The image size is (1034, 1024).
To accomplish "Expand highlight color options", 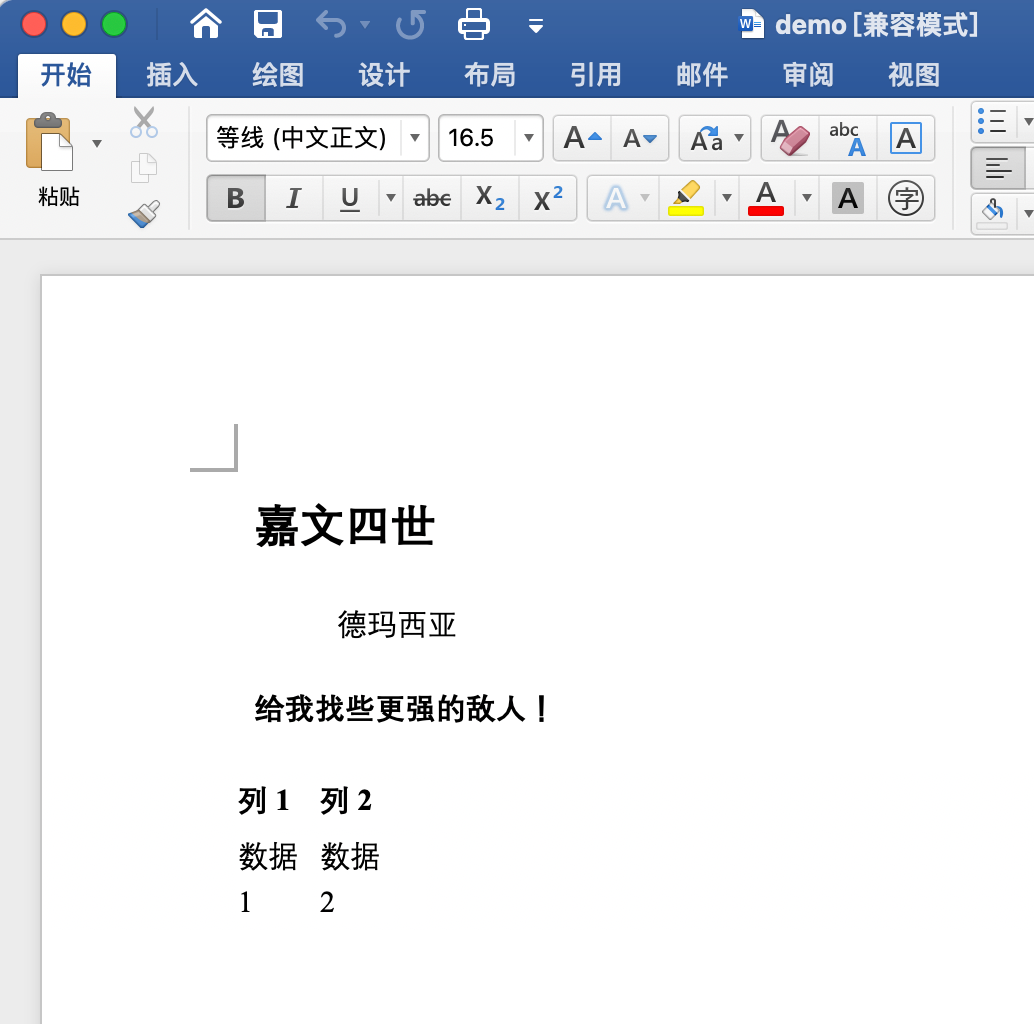I will pos(727,198).
